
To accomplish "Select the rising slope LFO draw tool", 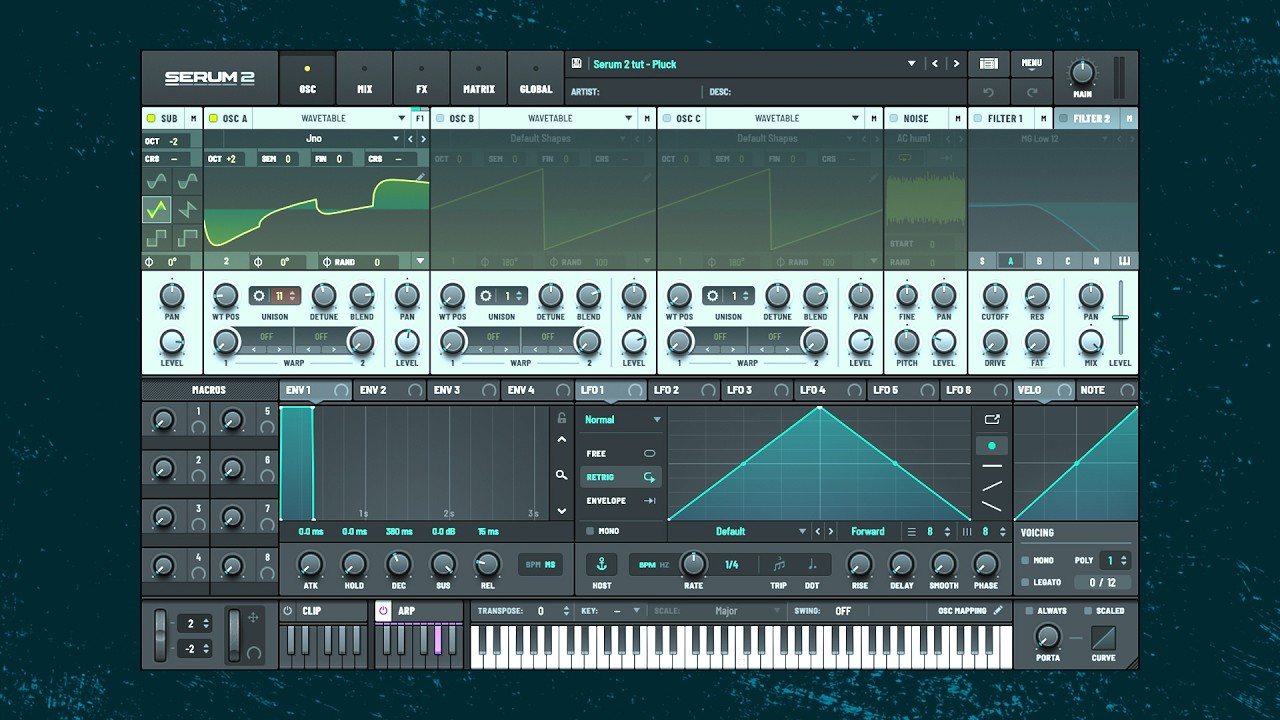I will click(992, 486).
